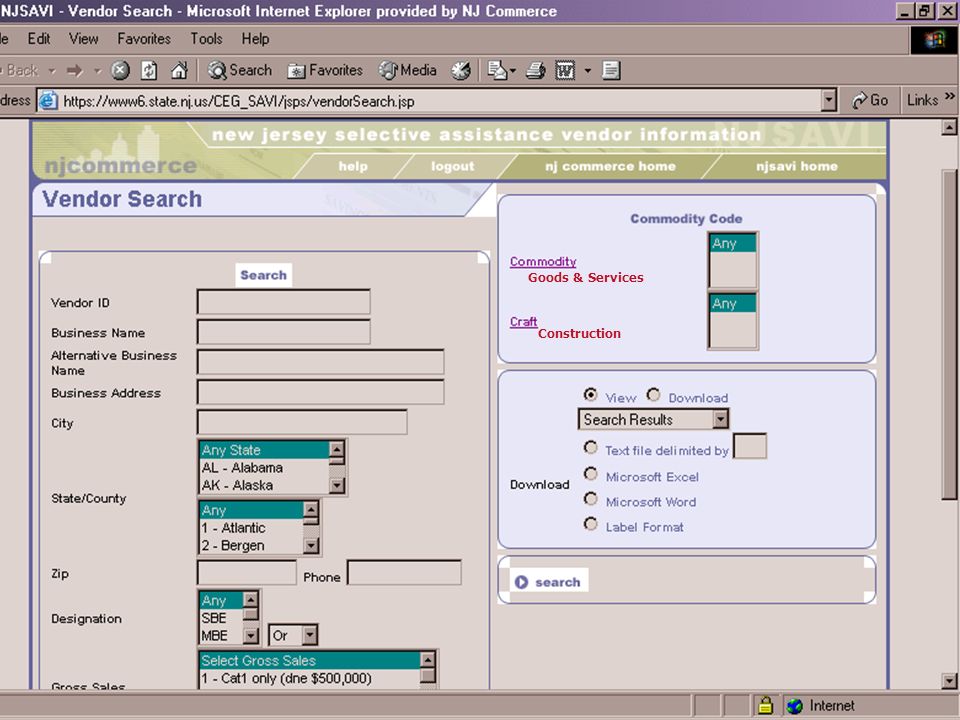This screenshot has width=960, height=720.
Task: Open the Favorites menu
Action: click(x=144, y=39)
